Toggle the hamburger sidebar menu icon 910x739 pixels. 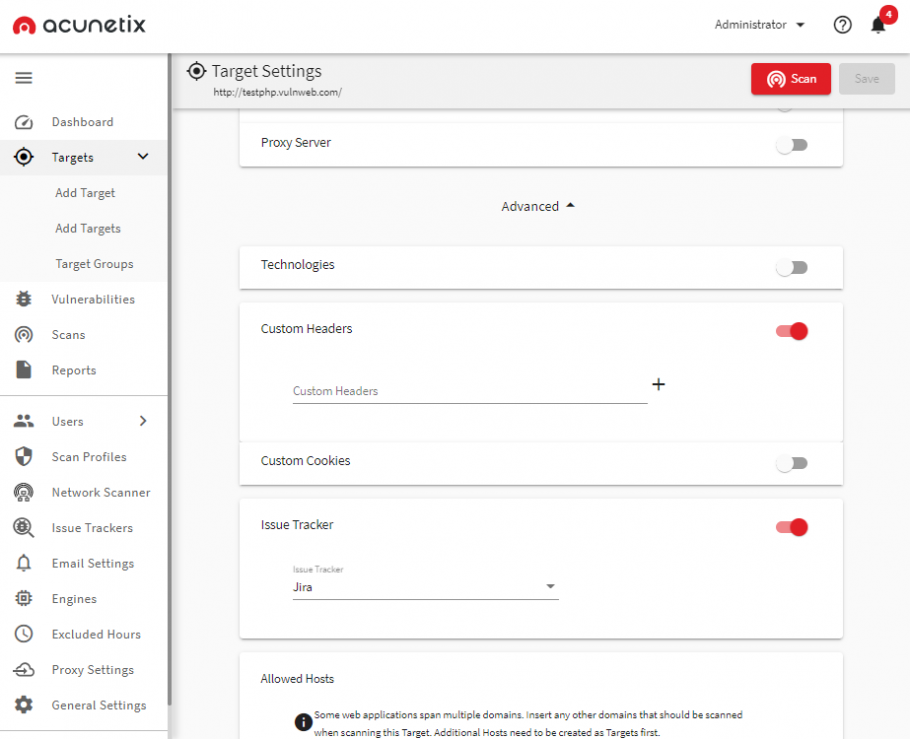(24, 78)
